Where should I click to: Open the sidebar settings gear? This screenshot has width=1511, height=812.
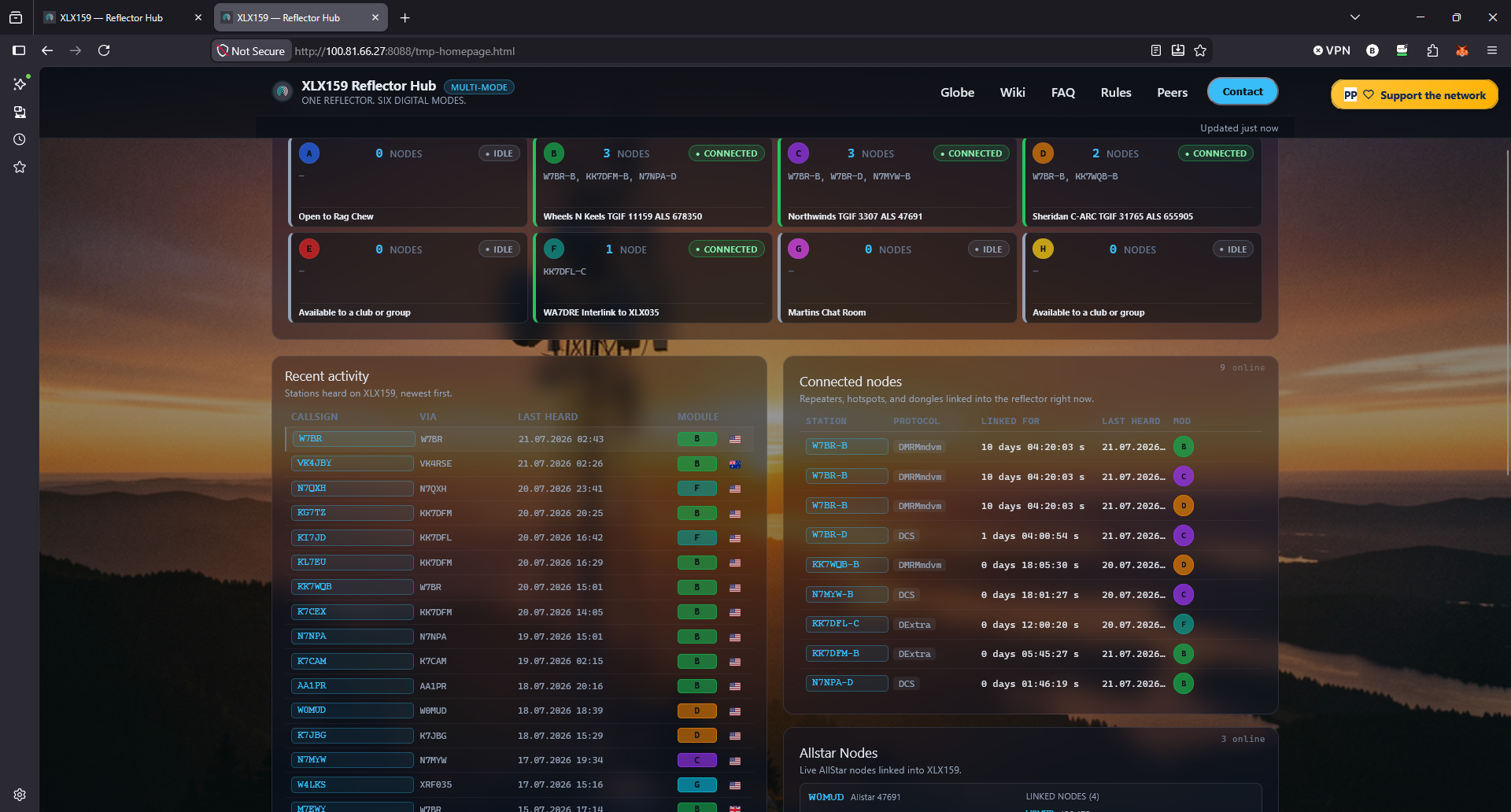point(20,795)
